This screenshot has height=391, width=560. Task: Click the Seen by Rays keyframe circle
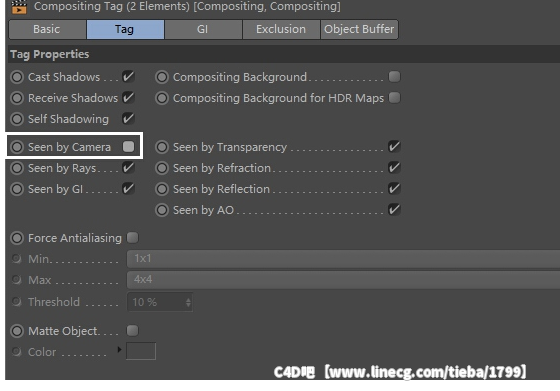point(17,168)
